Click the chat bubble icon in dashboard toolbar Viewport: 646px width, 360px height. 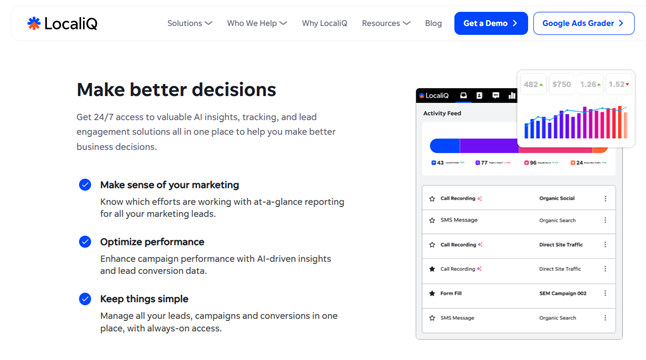point(496,96)
